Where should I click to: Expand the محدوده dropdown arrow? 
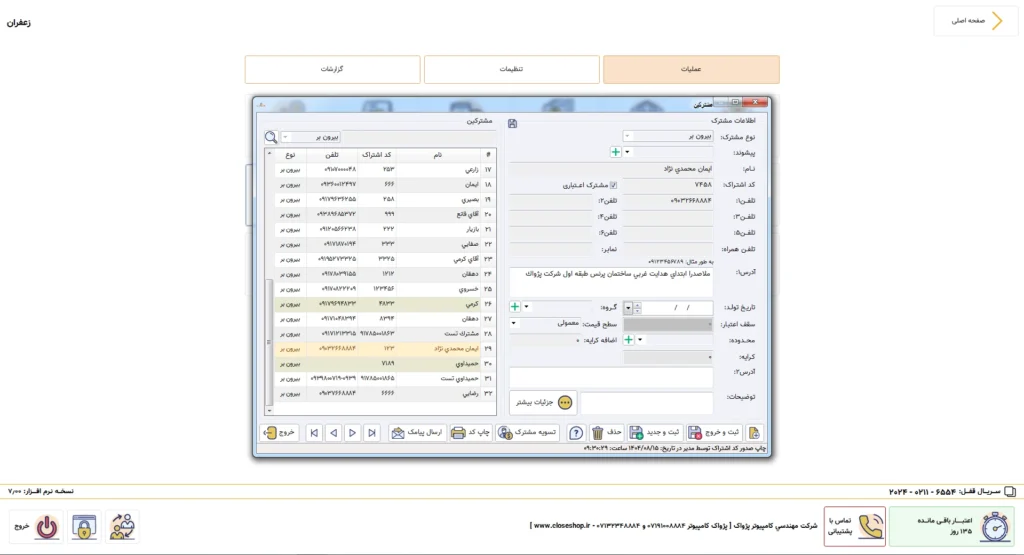[x=640, y=340]
